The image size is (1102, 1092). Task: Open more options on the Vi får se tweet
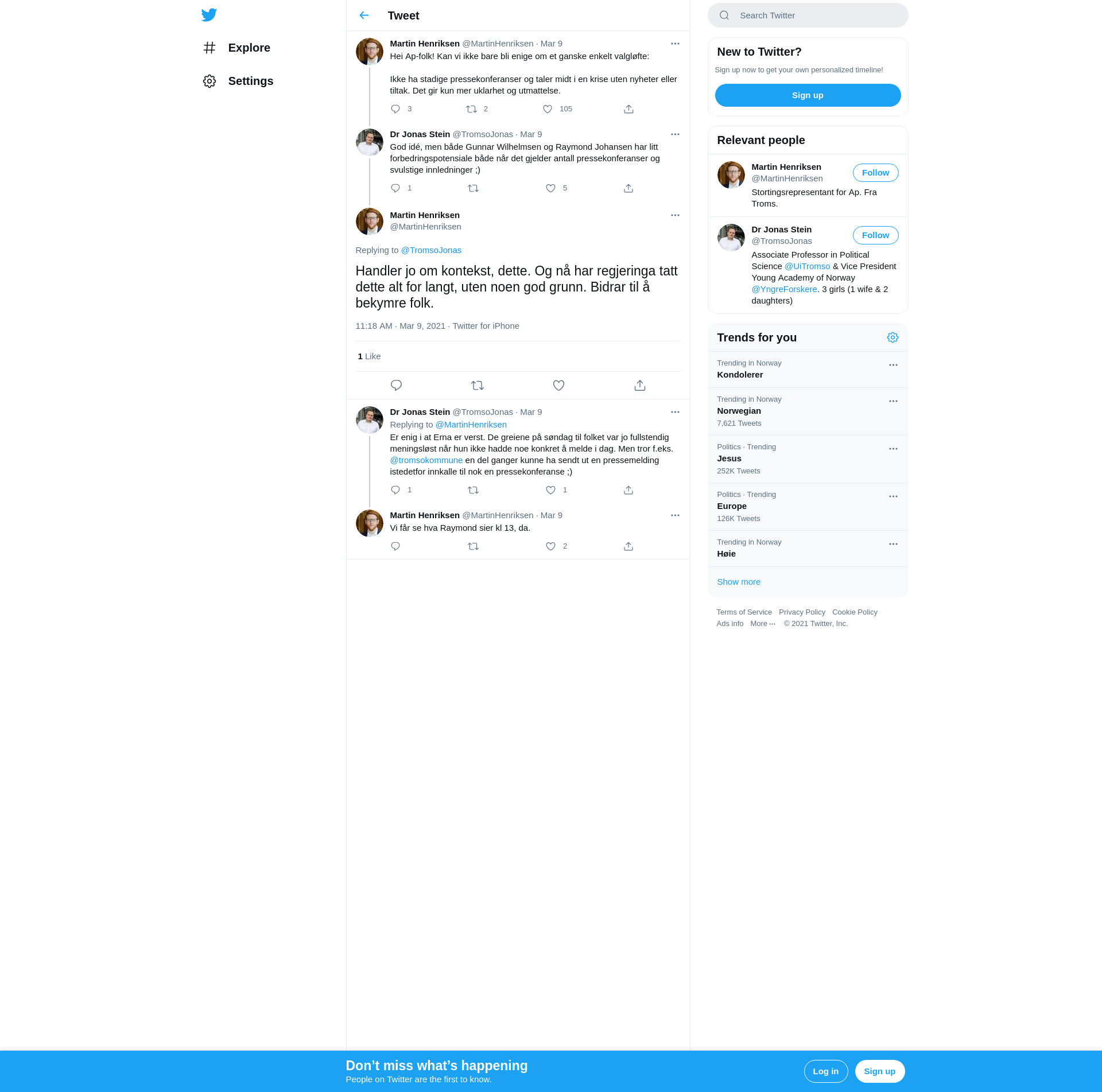click(675, 515)
